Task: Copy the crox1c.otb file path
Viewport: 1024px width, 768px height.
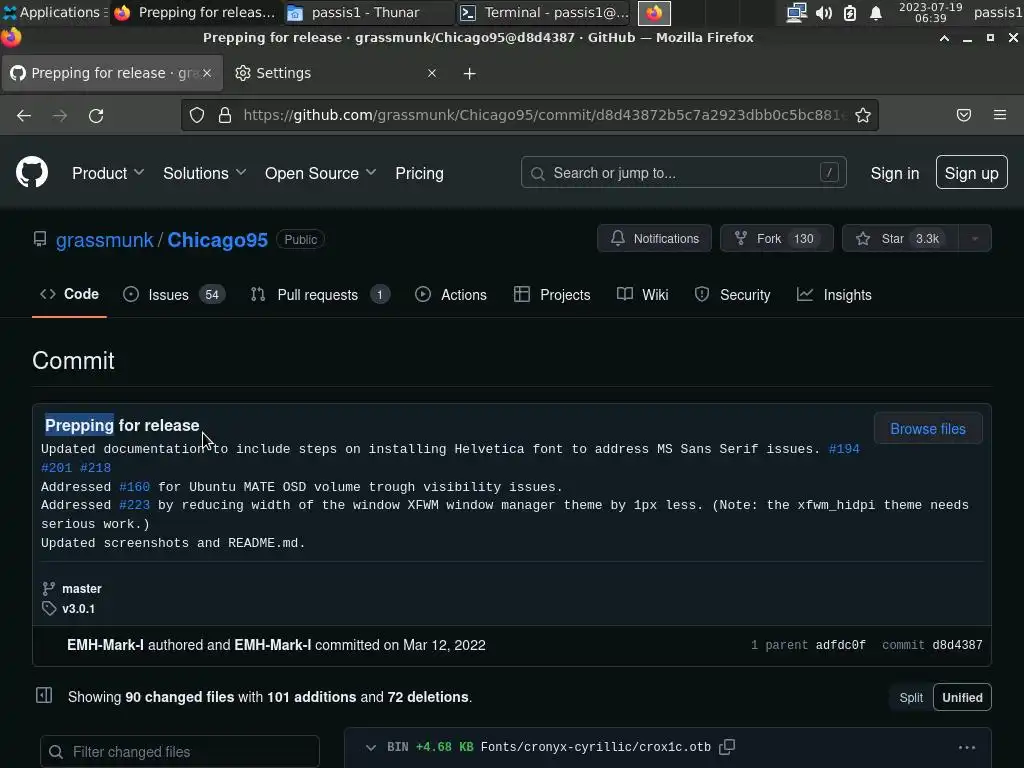Action: pos(728,746)
